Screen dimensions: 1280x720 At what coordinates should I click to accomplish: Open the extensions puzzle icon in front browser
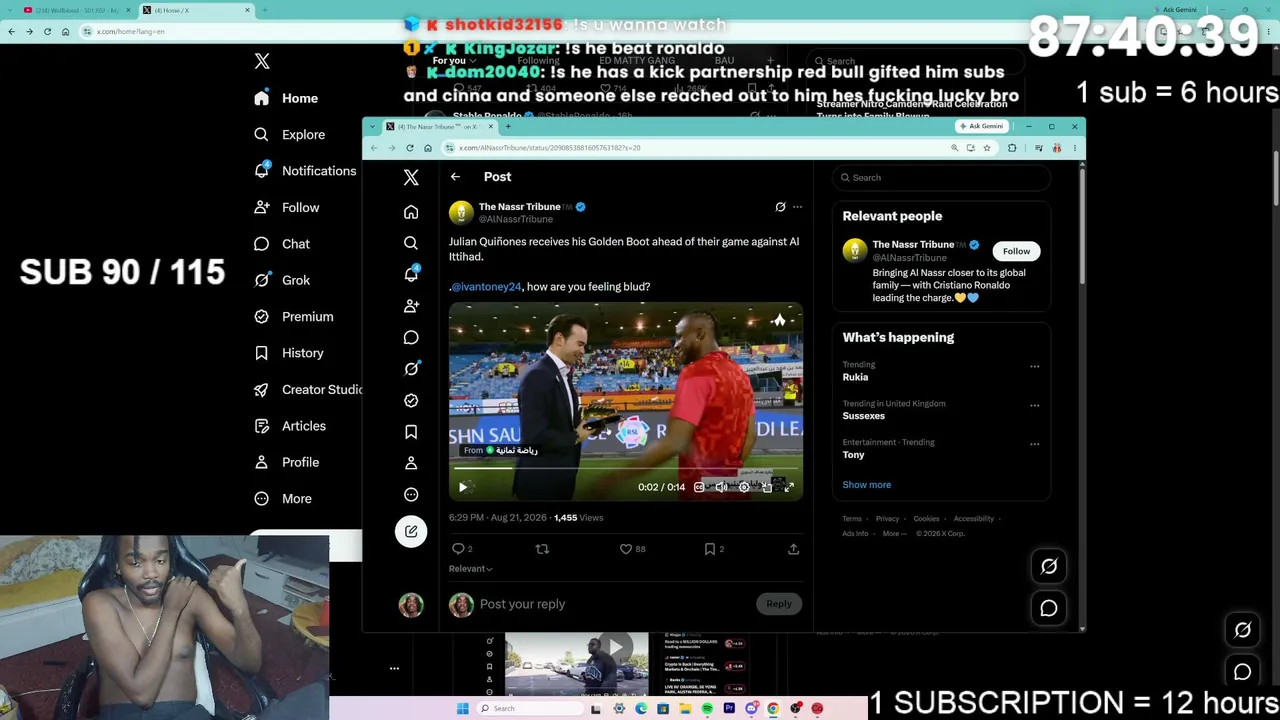click(1012, 148)
